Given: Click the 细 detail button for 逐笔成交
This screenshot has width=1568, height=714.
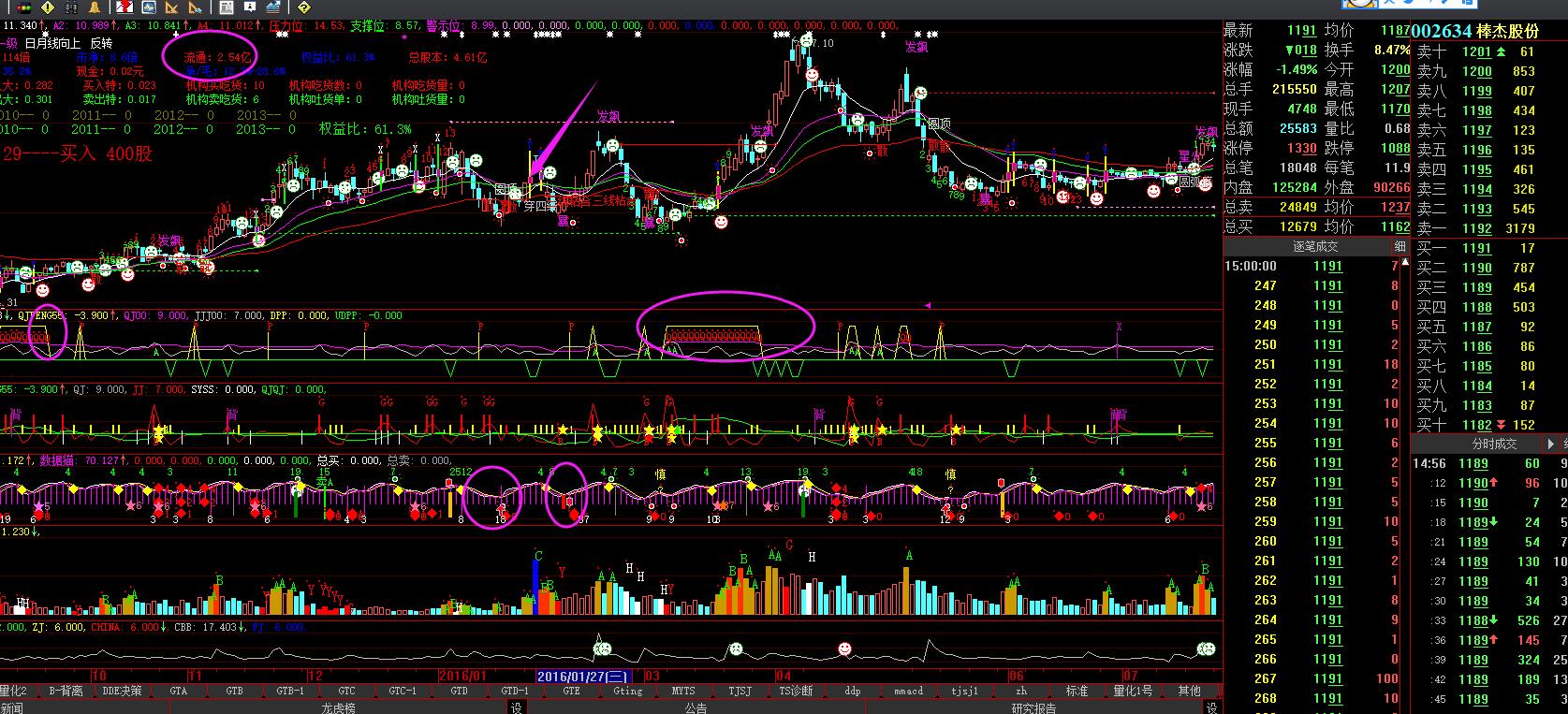Looking at the screenshot, I should coord(1400,247).
